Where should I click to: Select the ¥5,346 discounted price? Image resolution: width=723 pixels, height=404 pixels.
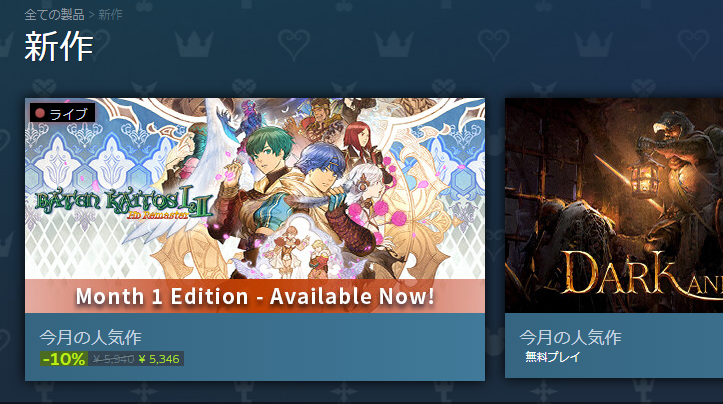(159, 359)
